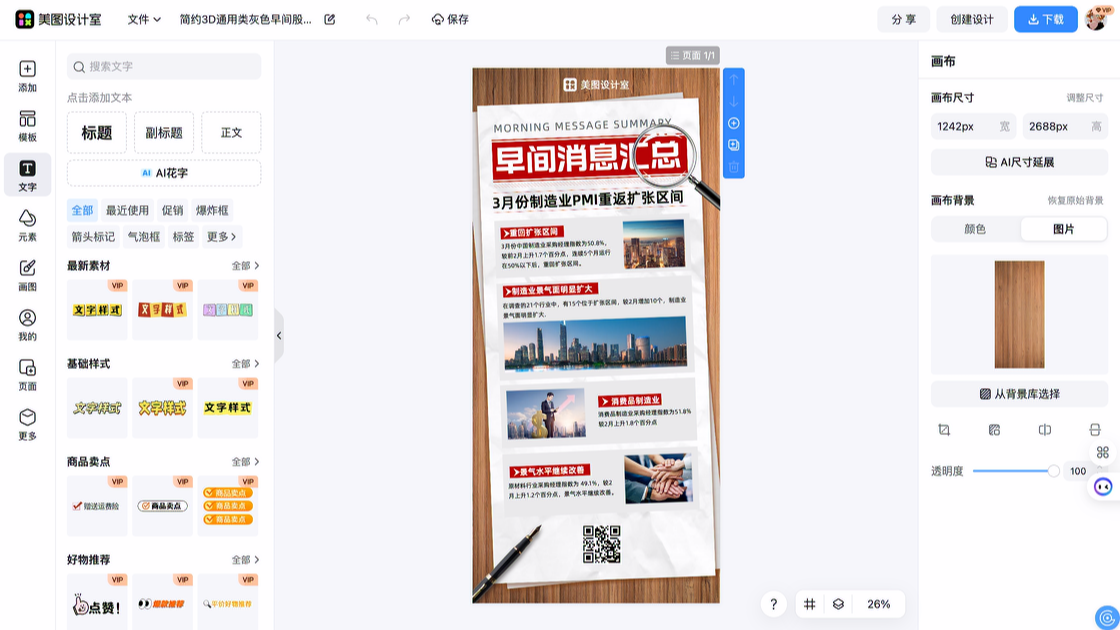Click the add page plus icon beside canvas
1120x630 pixels.
[x=734, y=123]
